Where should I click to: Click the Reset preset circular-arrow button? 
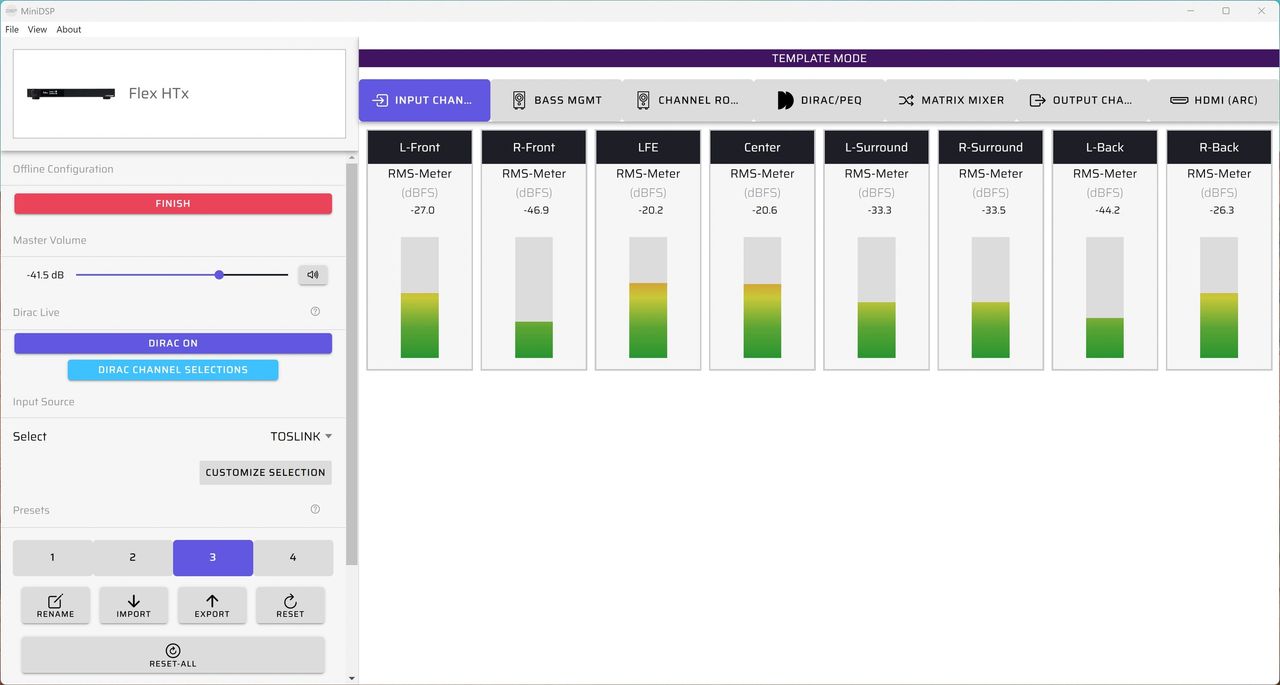pyautogui.click(x=290, y=605)
